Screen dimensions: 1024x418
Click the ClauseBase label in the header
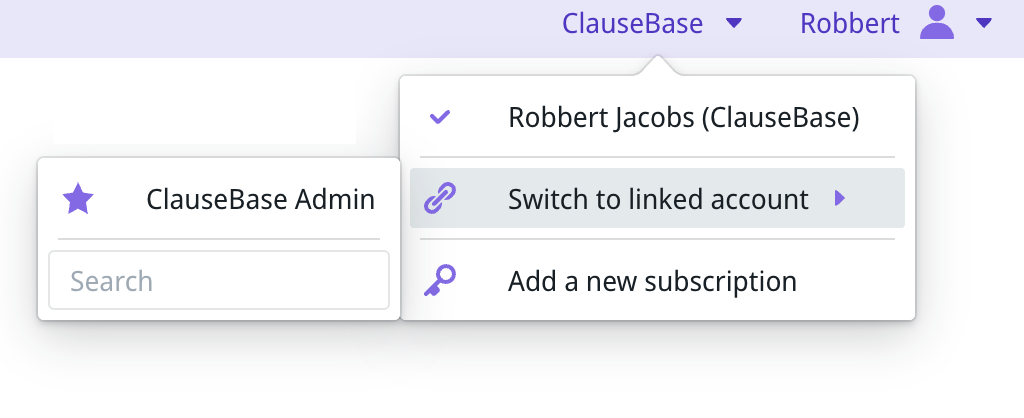(x=632, y=23)
